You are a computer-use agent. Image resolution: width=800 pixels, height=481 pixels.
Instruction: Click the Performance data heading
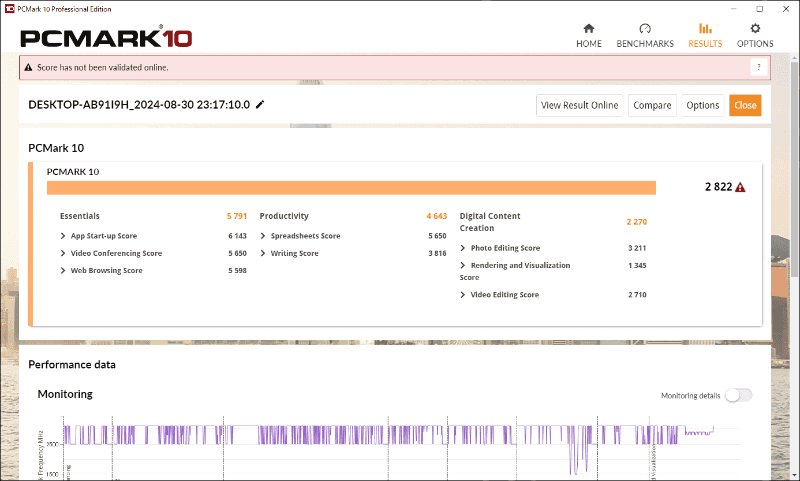click(x=72, y=365)
